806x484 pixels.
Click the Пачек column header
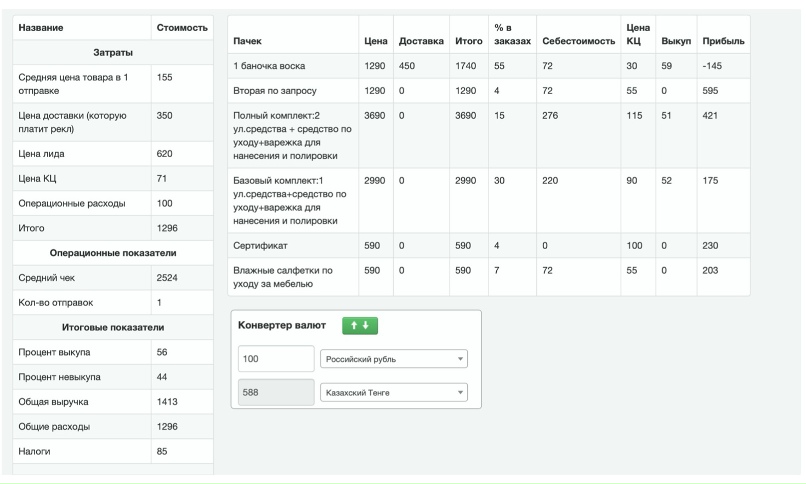247,39
